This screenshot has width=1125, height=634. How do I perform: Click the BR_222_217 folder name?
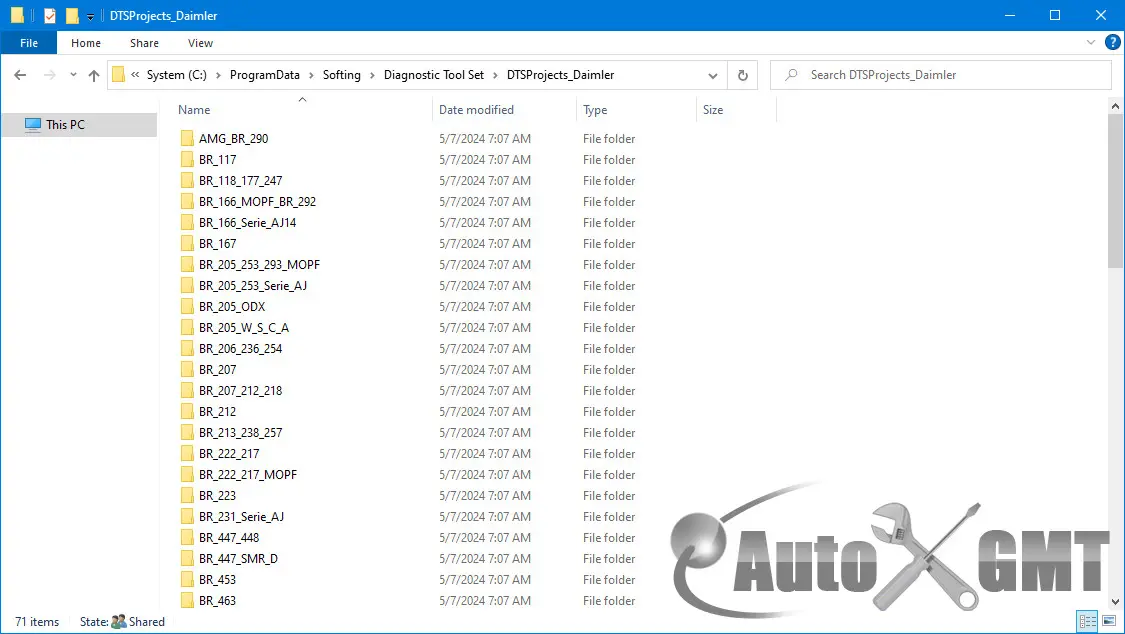(229, 453)
